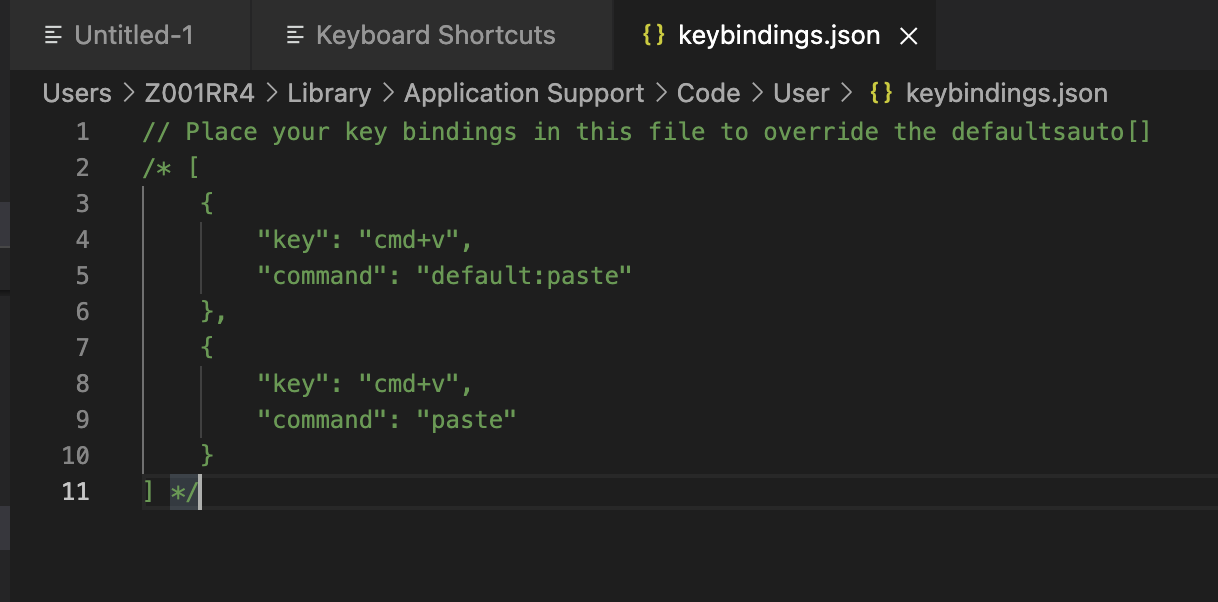Expand the chevron after Users breadcrumb
1218x602 pixels.
tap(130, 92)
